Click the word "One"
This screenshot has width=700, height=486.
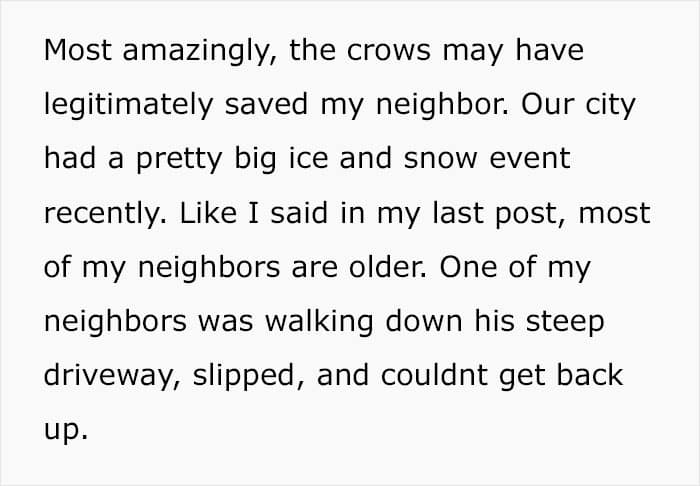pyautogui.click(x=468, y=267)
